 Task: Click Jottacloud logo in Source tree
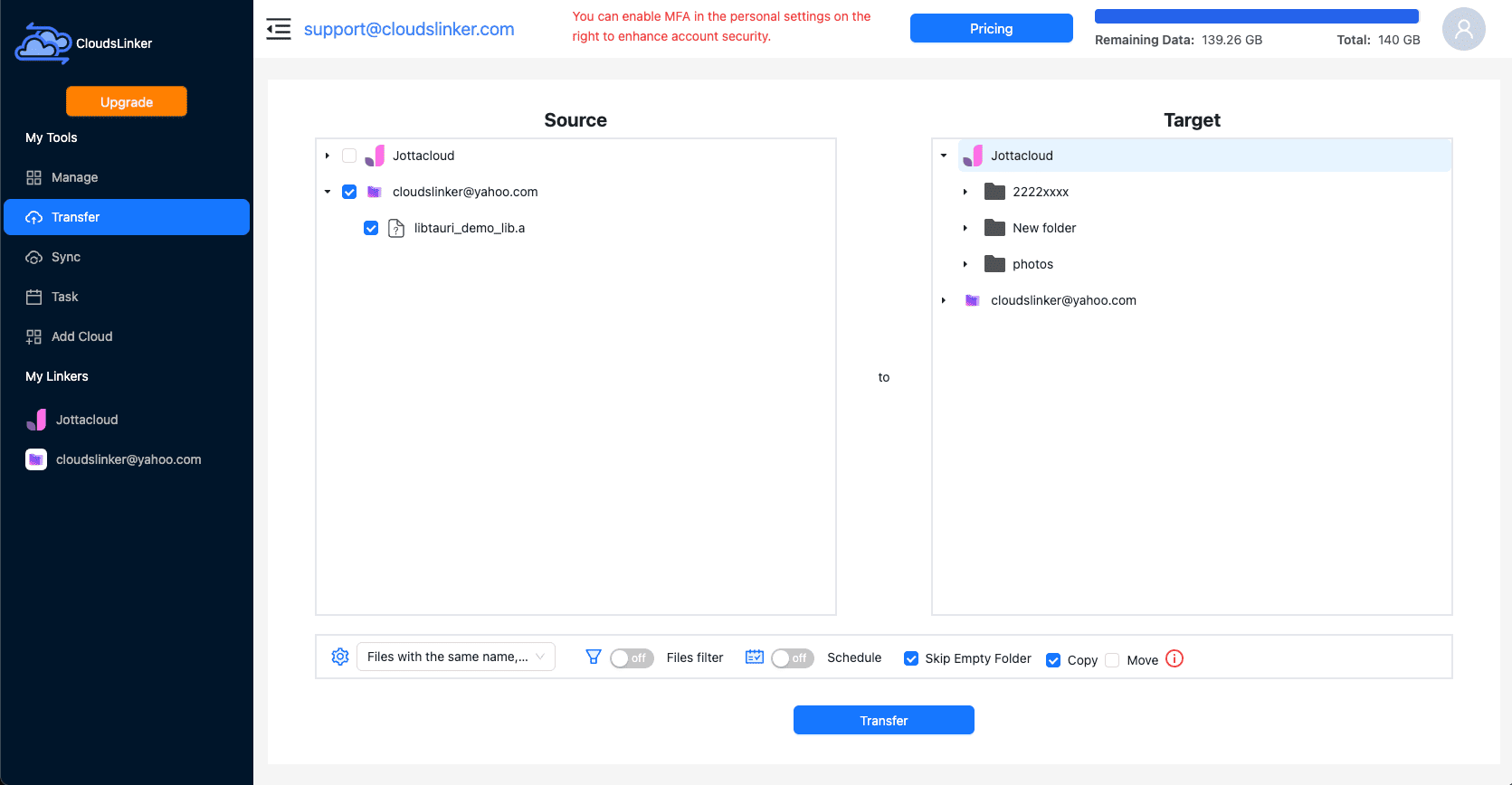[x=375, y=156]
